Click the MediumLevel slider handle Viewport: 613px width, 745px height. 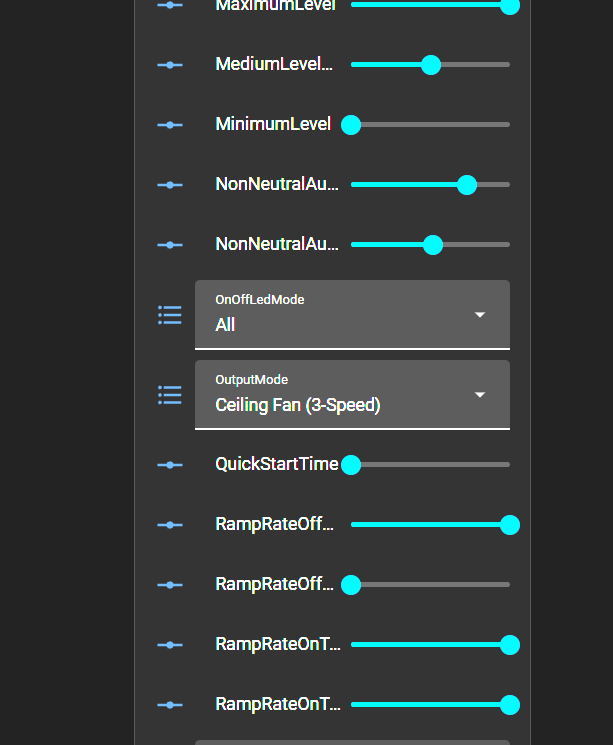(431, 65)
